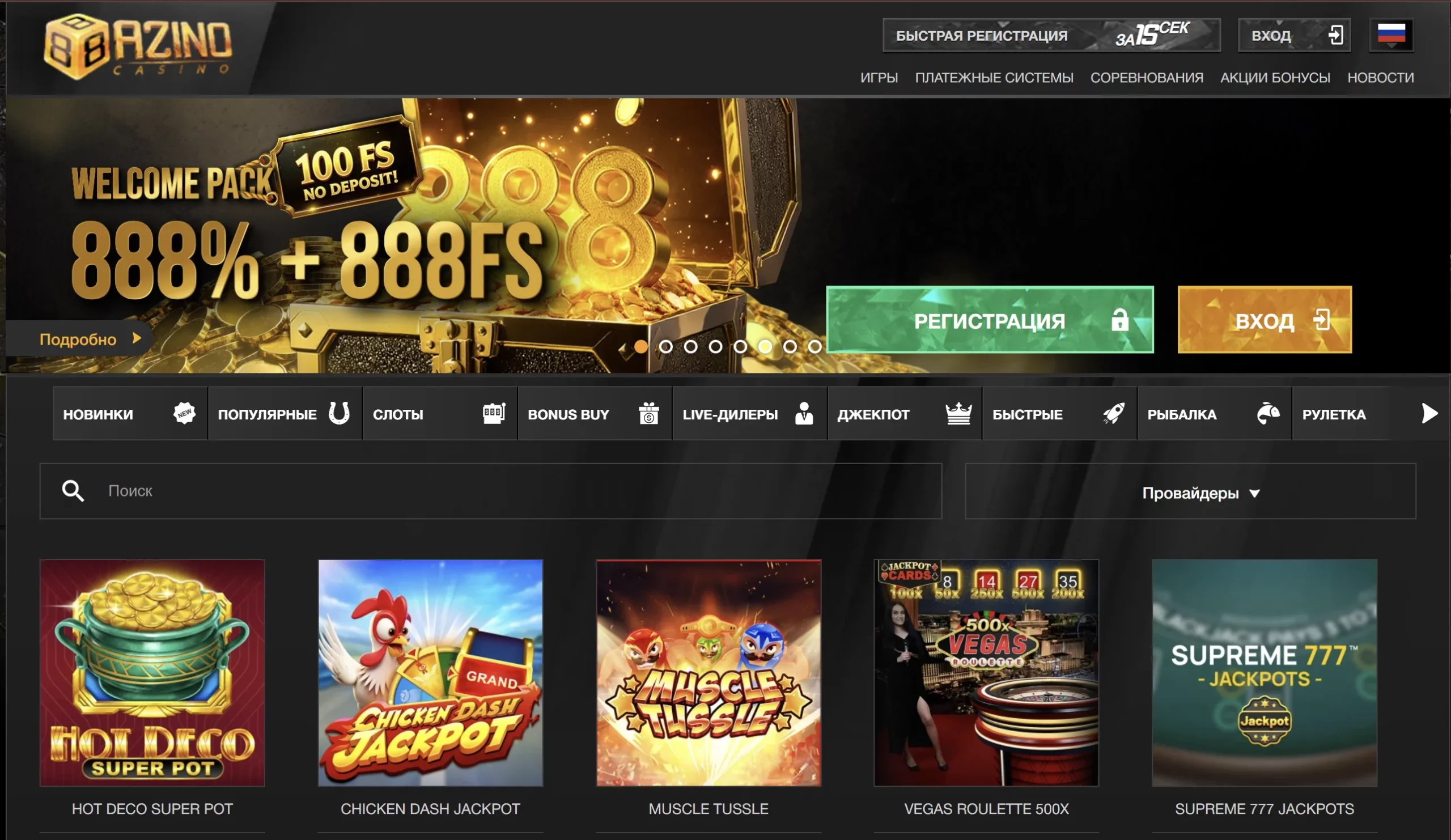Jump to the last banner slide dot
The width and height of the screenshot is (1451, 840).
[814, 346]
